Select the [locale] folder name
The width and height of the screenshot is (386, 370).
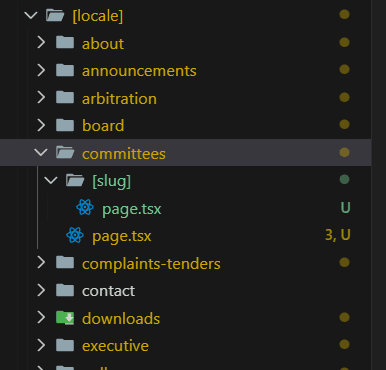coord(98,16)
